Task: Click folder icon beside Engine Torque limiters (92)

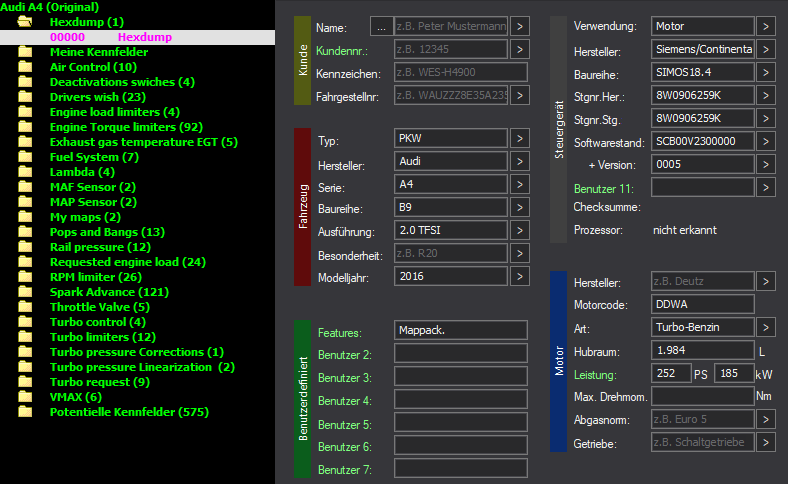Action: (25, 127)
